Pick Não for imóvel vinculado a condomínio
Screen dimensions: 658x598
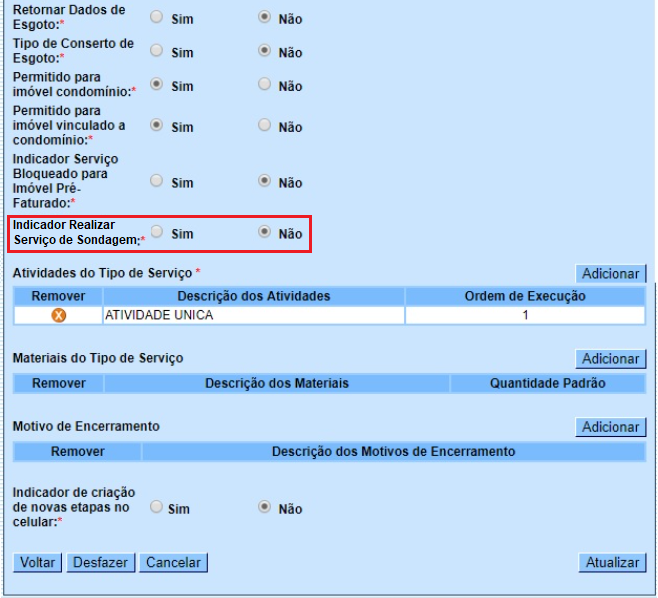pos(264,125)
